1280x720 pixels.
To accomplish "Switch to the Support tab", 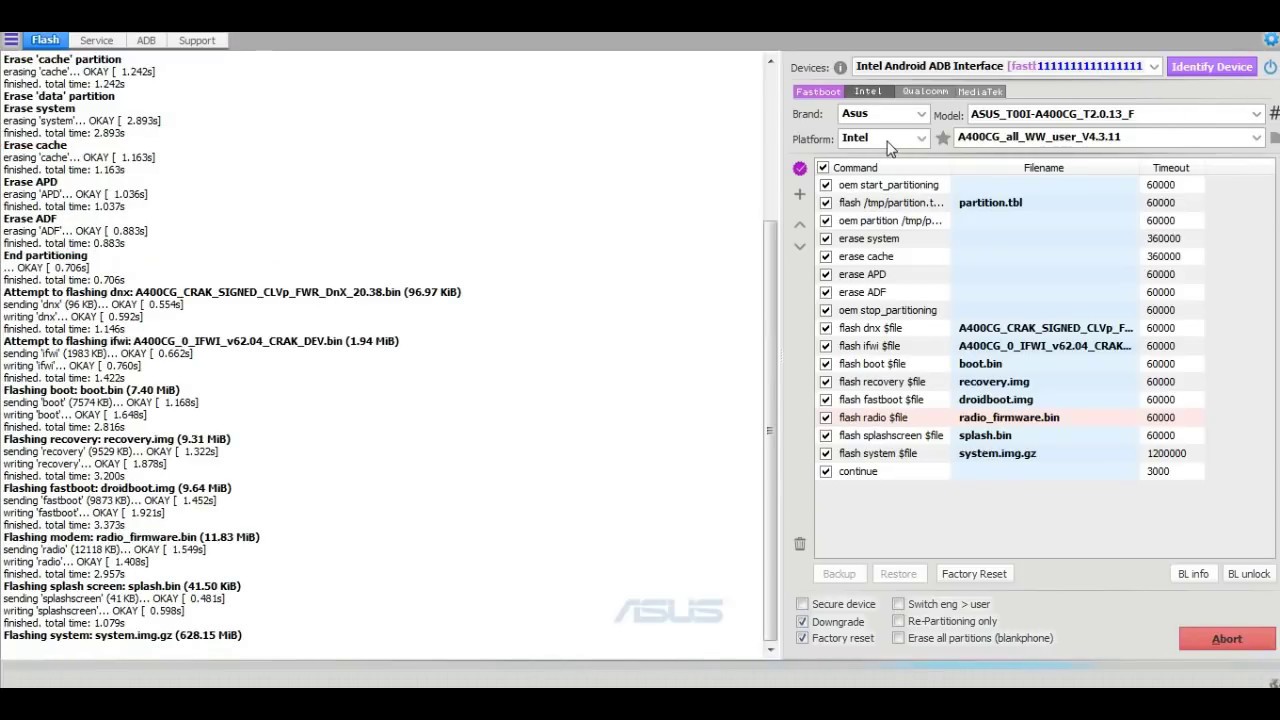I will click(197, 41).
